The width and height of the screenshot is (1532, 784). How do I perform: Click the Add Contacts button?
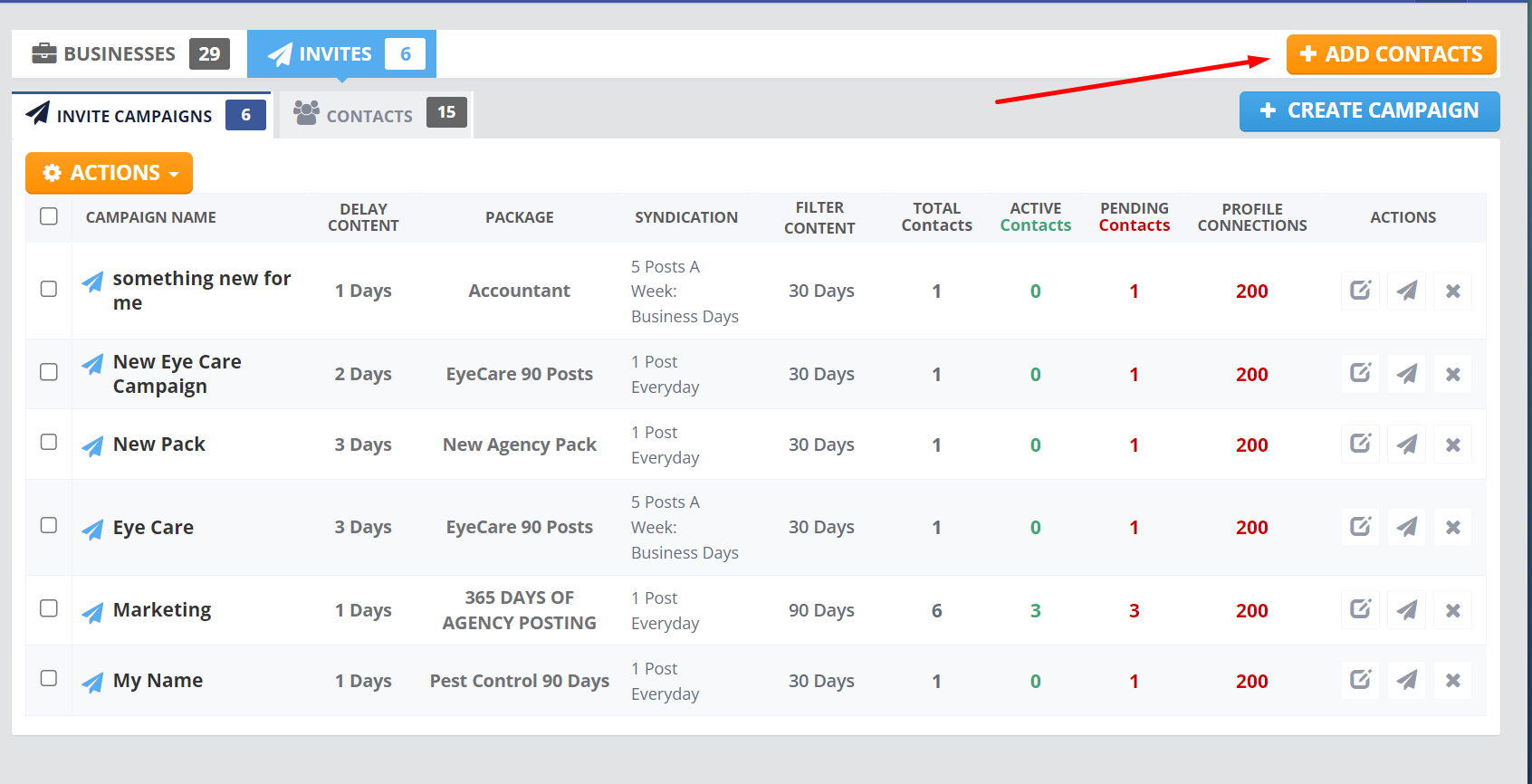pyautogui.click(x=1391, y=54)
